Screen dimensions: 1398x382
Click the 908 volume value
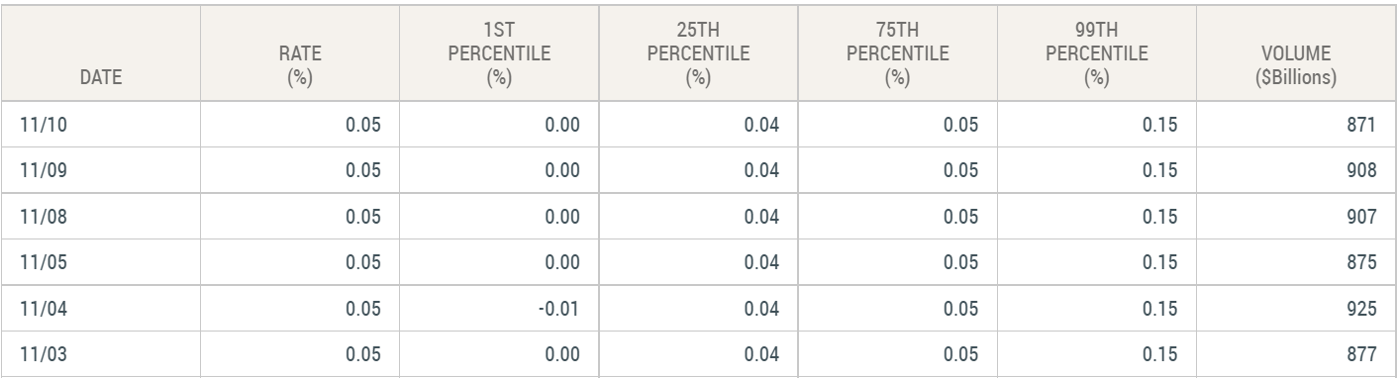[x=1363, y=170]
